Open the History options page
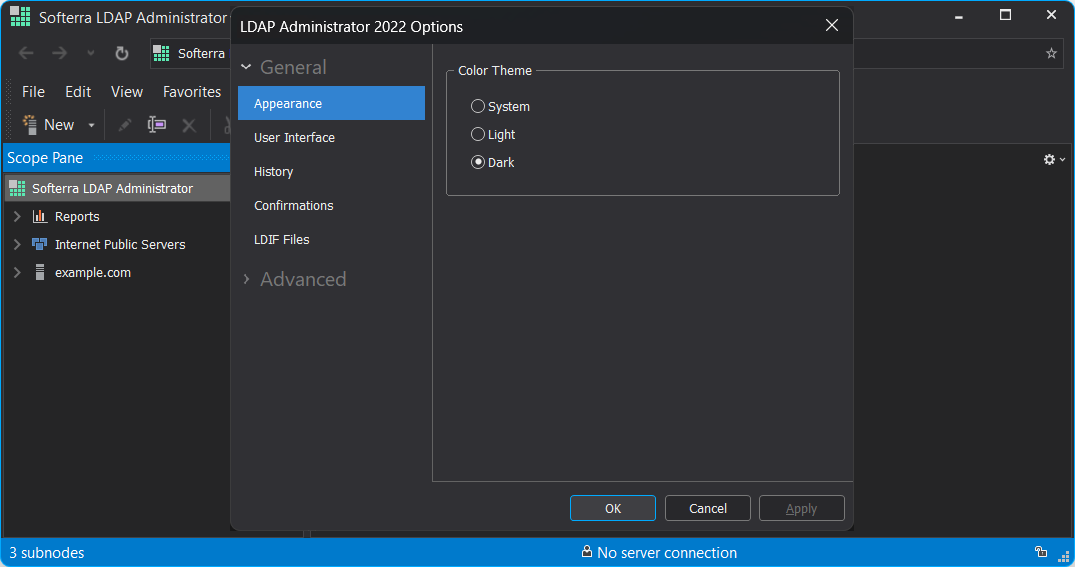This screenshot has height=567, width=1075. [x=331, y=171]
